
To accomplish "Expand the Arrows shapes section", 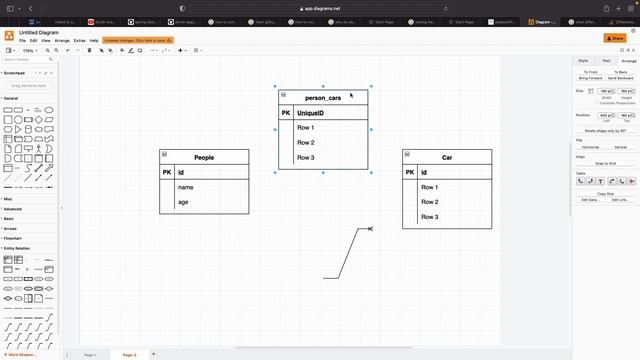I will click(9, 229).
